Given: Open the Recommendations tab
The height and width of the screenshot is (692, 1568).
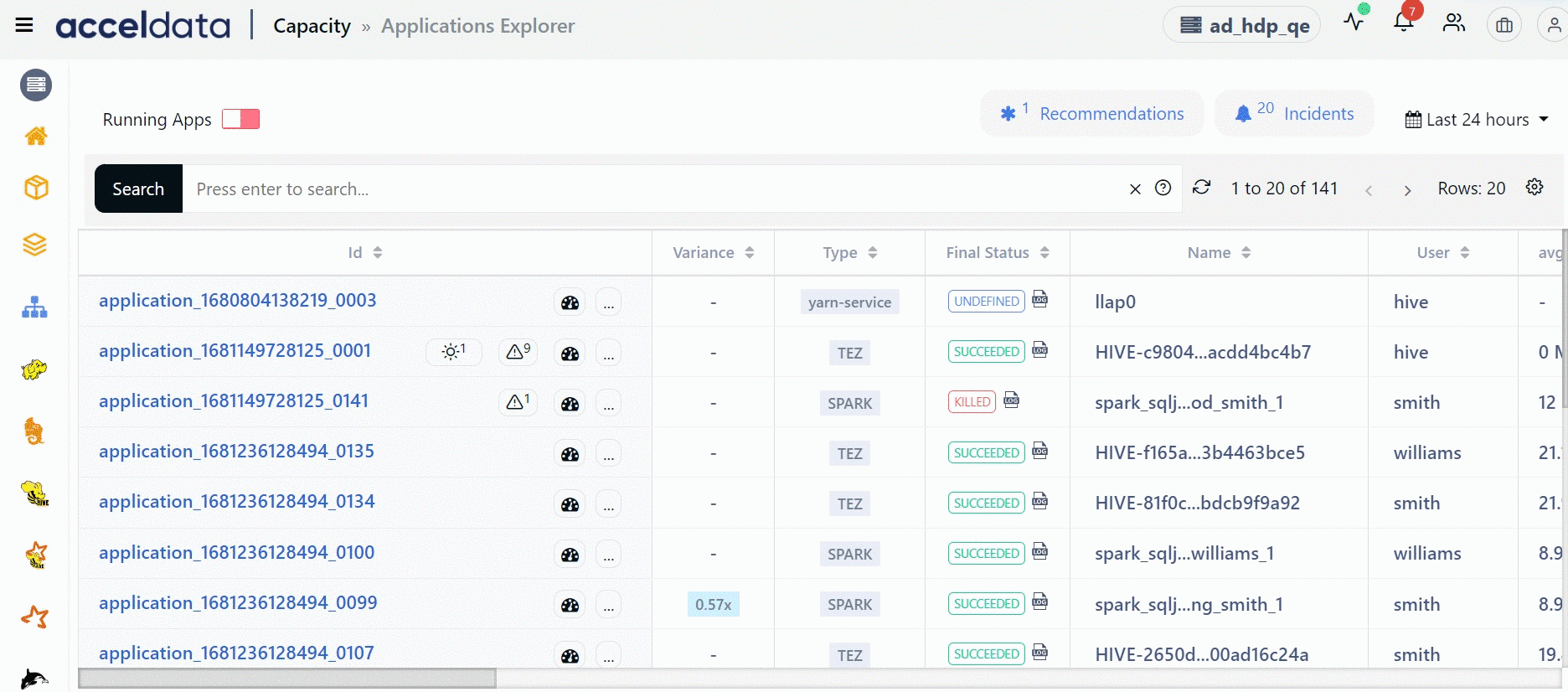Looking at the screenshot, I should coord(1092,113).
